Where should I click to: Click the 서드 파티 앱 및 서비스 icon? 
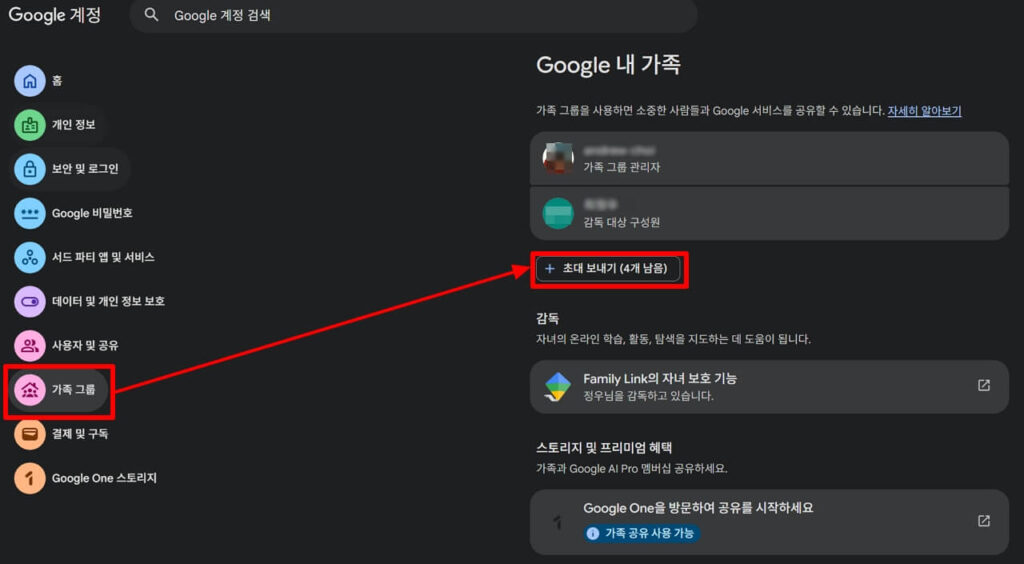29,257
